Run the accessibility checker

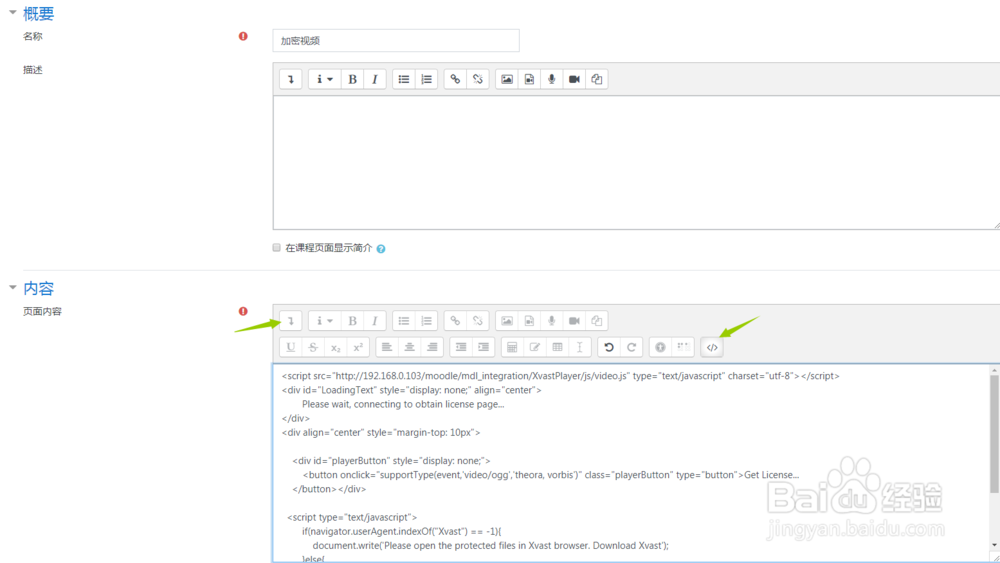coord(661,347)
